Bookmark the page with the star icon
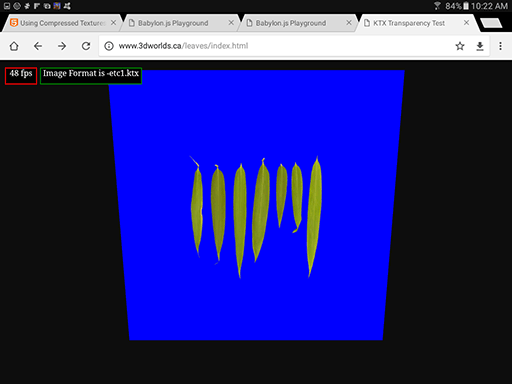 coord(460,46)
